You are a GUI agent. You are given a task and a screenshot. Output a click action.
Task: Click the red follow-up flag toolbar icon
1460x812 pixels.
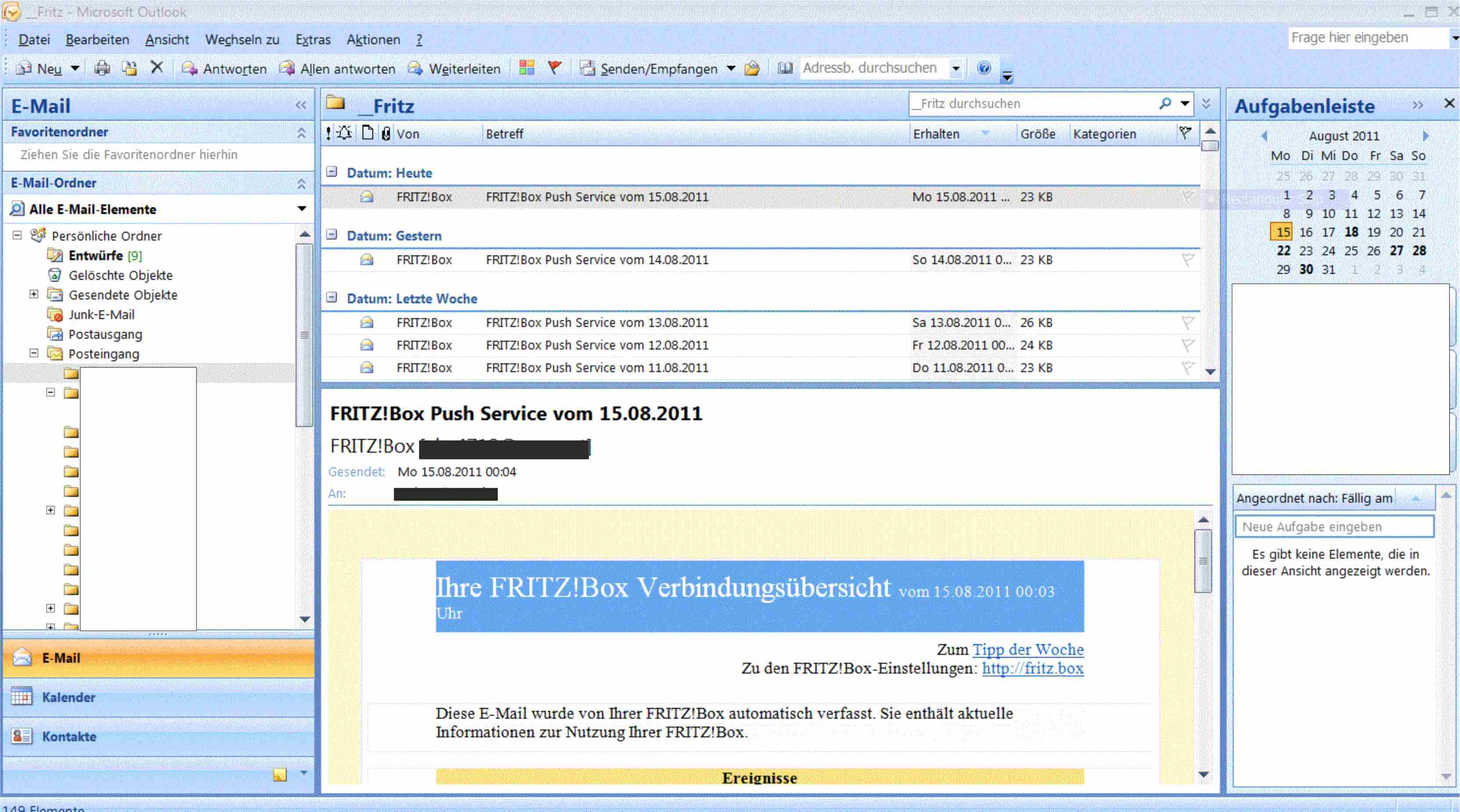pyautogui.click(x=555, y=68)
